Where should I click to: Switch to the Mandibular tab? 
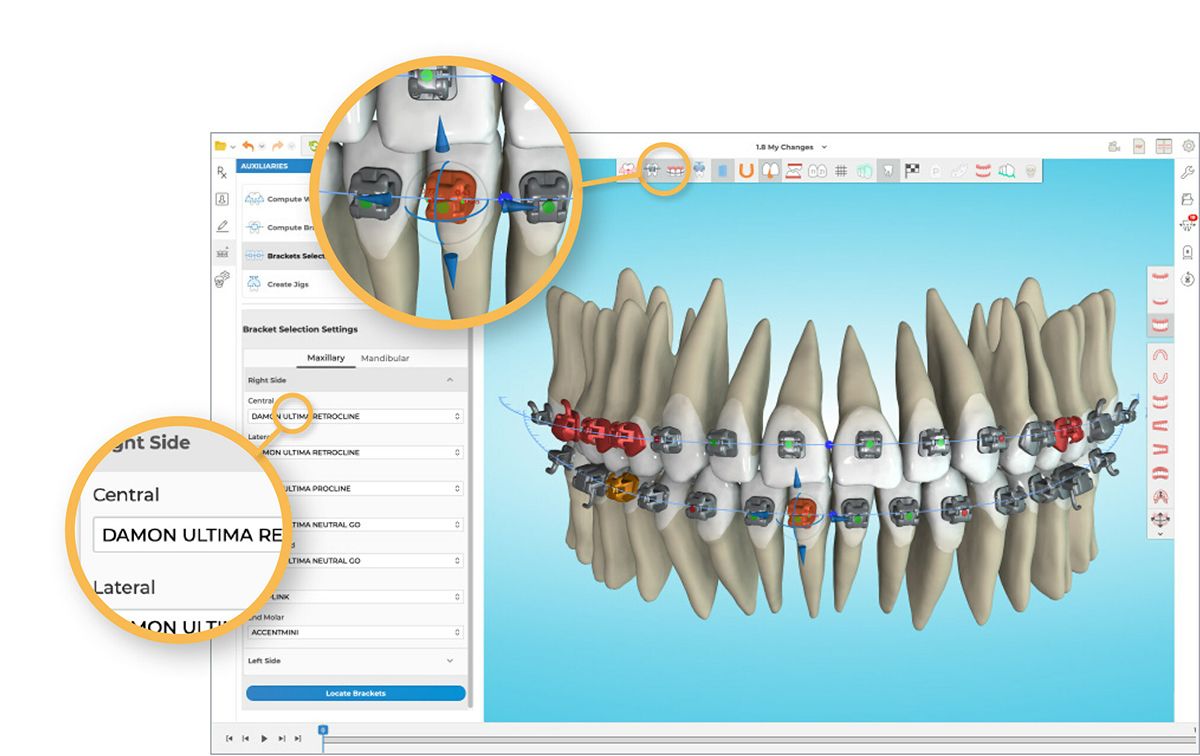[x=385, y=358]
